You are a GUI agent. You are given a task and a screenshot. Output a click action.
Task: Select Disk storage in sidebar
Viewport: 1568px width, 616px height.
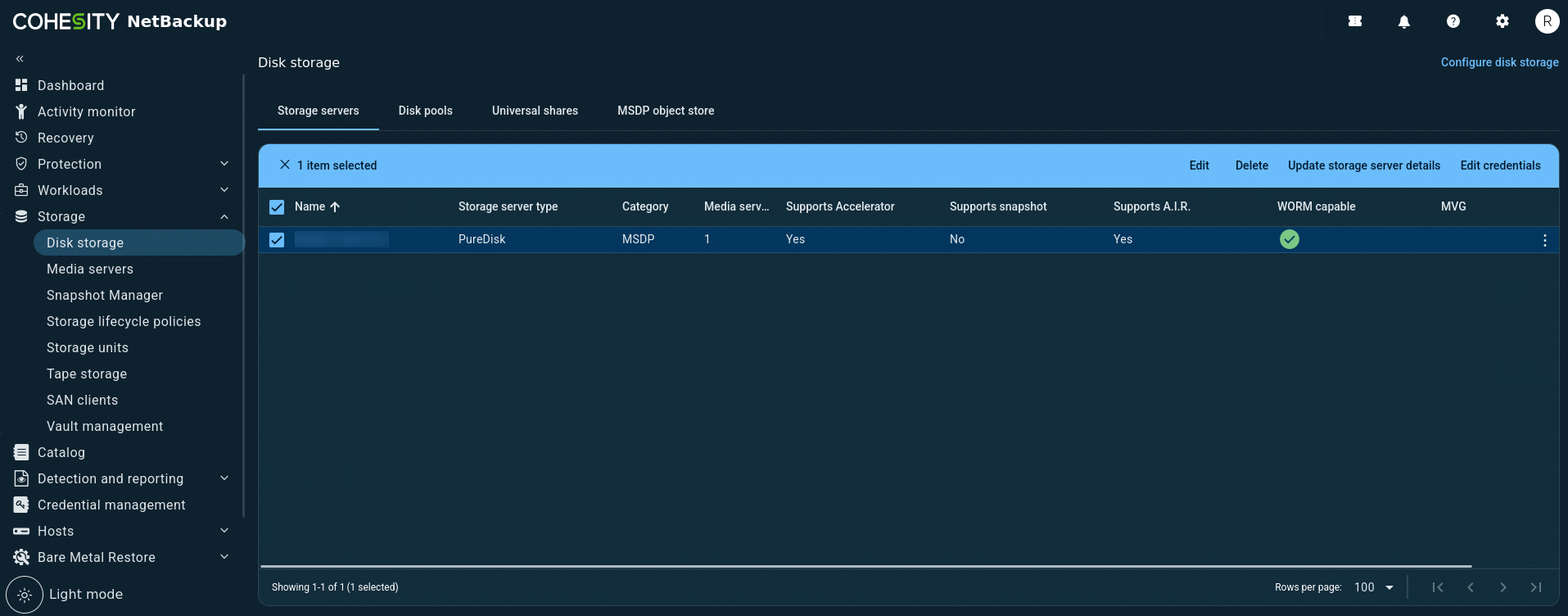(x=139, y=242)
